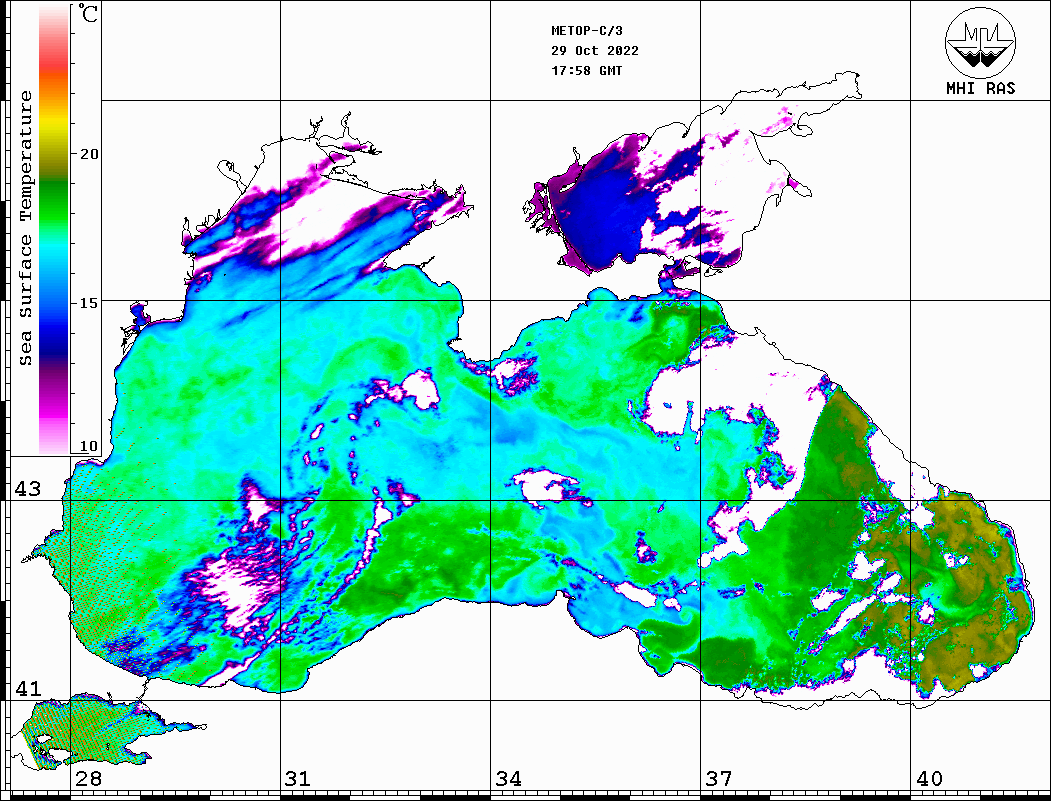Click the temperature color scale bar
Image resolution: width=1051 pixels, height=801 pixels.
point(54,229)
